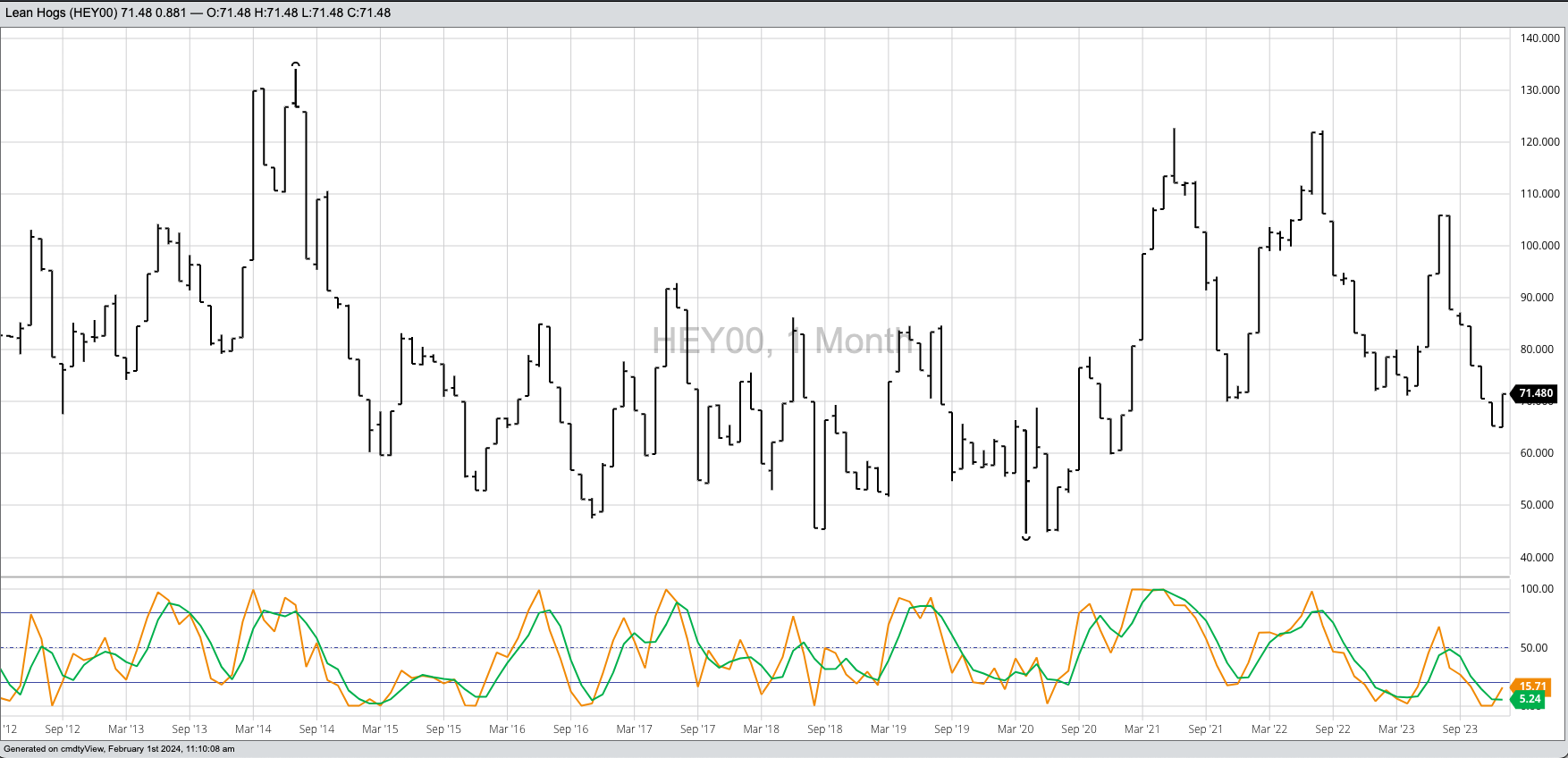Click the 2020 low marker below the lowest bar
Image resolution: width=1568 pixels, height=758 pixels.
coord(1025,538)
